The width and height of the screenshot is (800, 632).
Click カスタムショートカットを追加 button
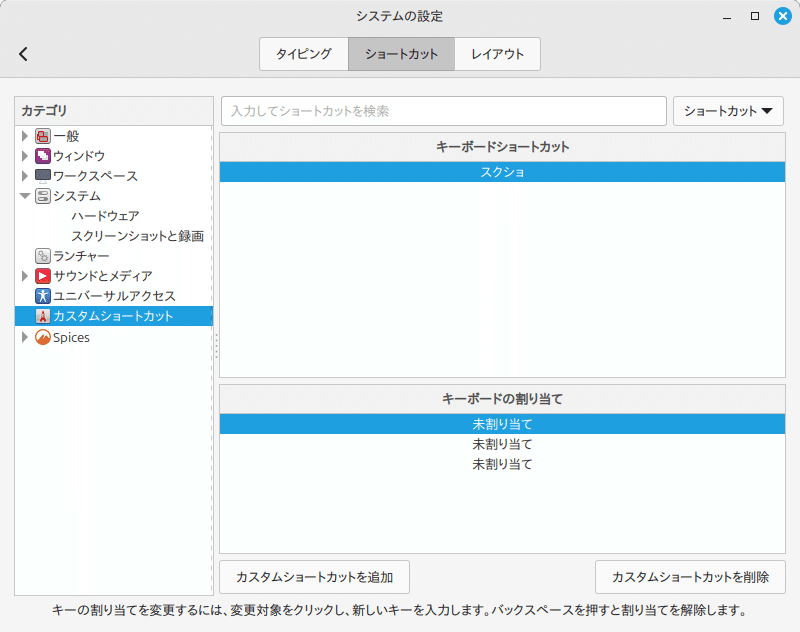click(x=314, y=577)
